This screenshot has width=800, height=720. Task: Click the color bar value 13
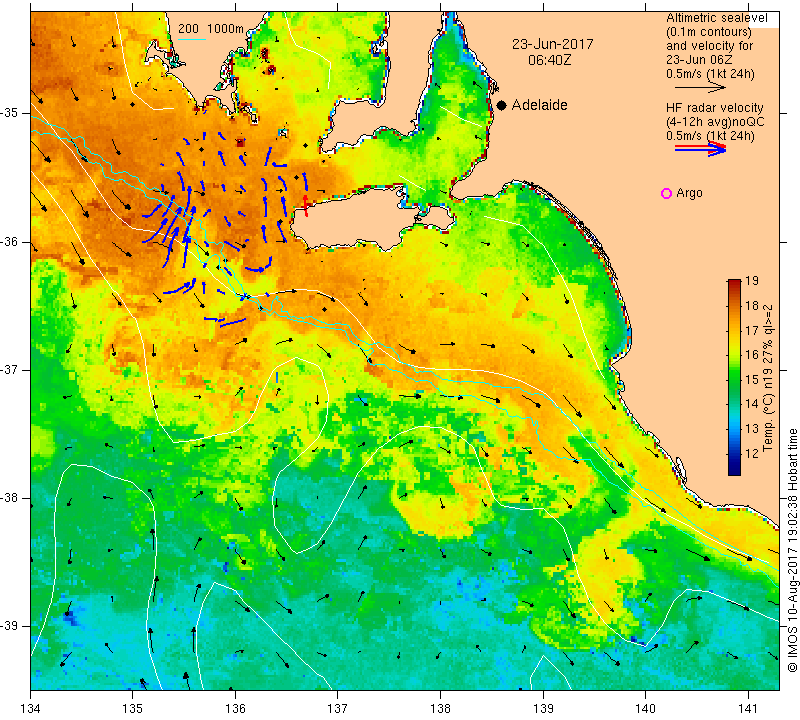[752, 428]
